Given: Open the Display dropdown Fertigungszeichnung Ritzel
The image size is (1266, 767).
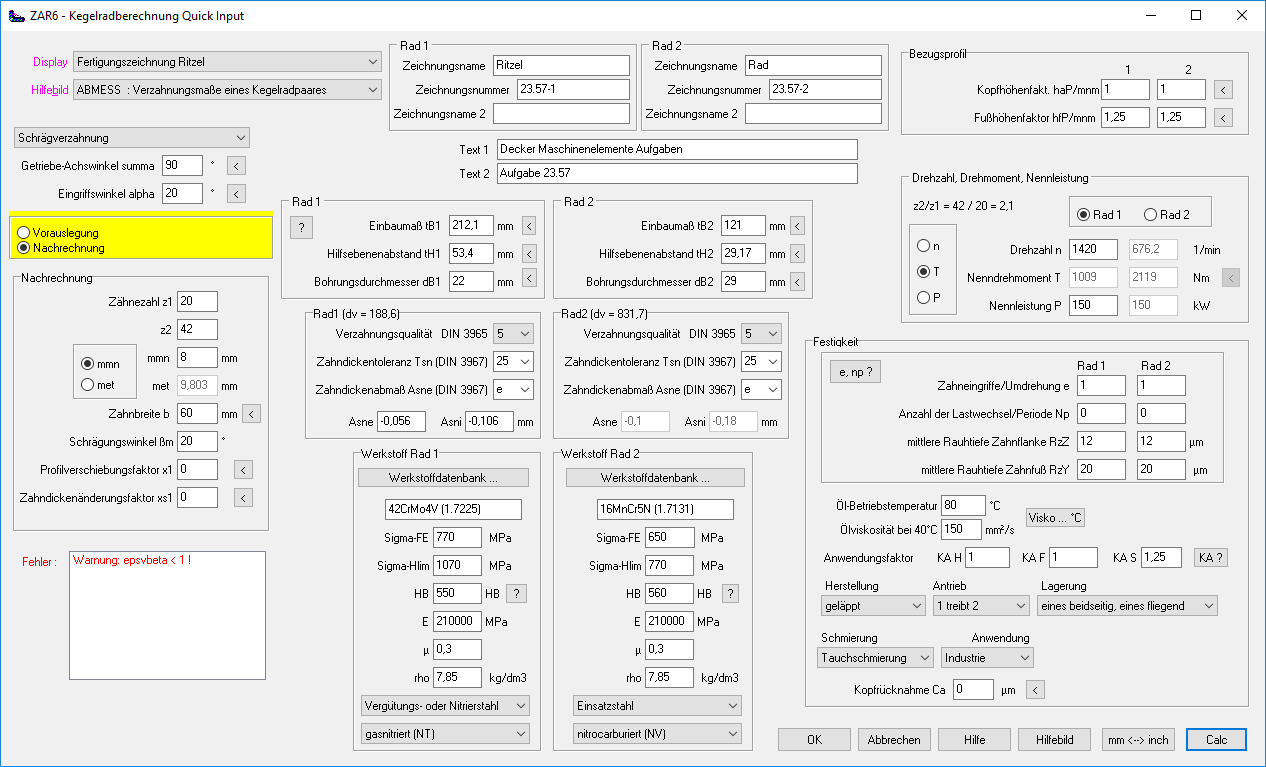Looking at the screenshot, I should pyautogui.click(x=227, y=62).
